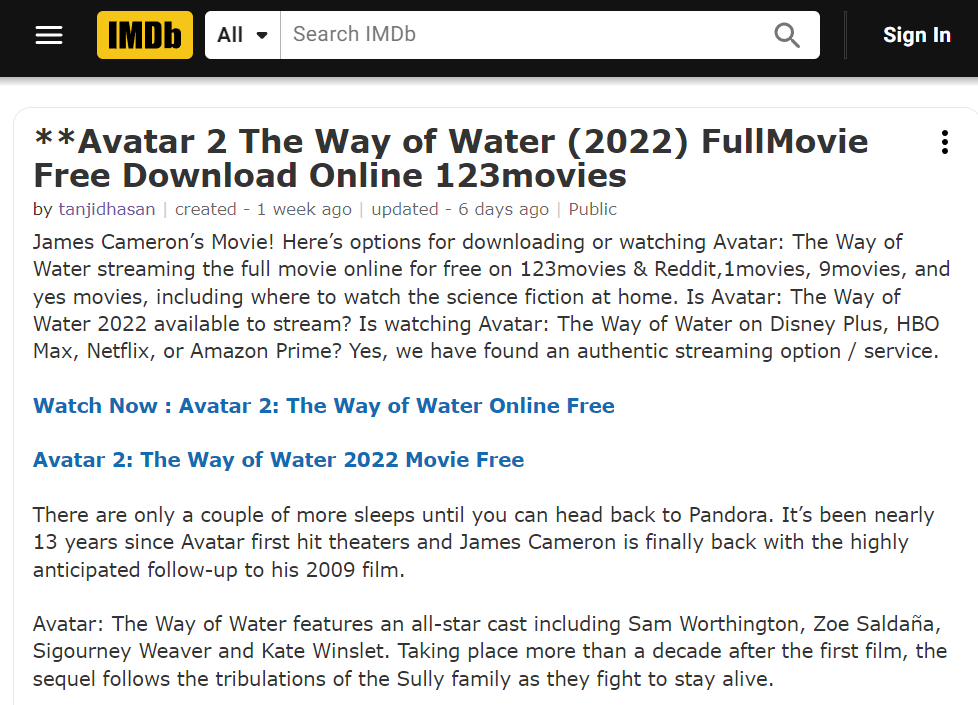978x705 pixels.
Task: Click the magnifying glass search icon
Action: click(x=787, y=35)
